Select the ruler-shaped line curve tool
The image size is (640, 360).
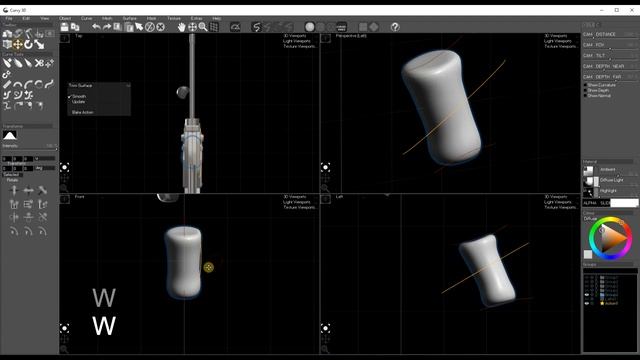[7, 84]
